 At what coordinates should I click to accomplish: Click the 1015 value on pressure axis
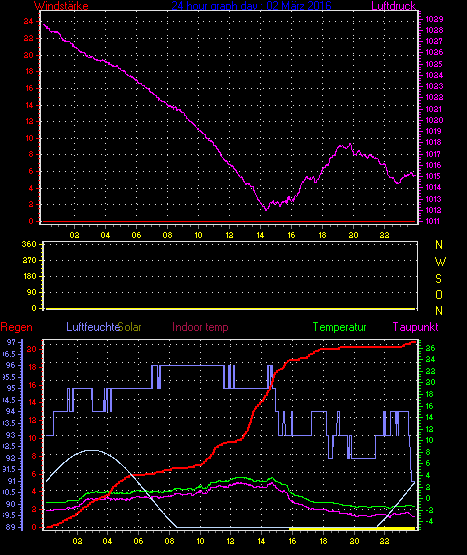433,176
